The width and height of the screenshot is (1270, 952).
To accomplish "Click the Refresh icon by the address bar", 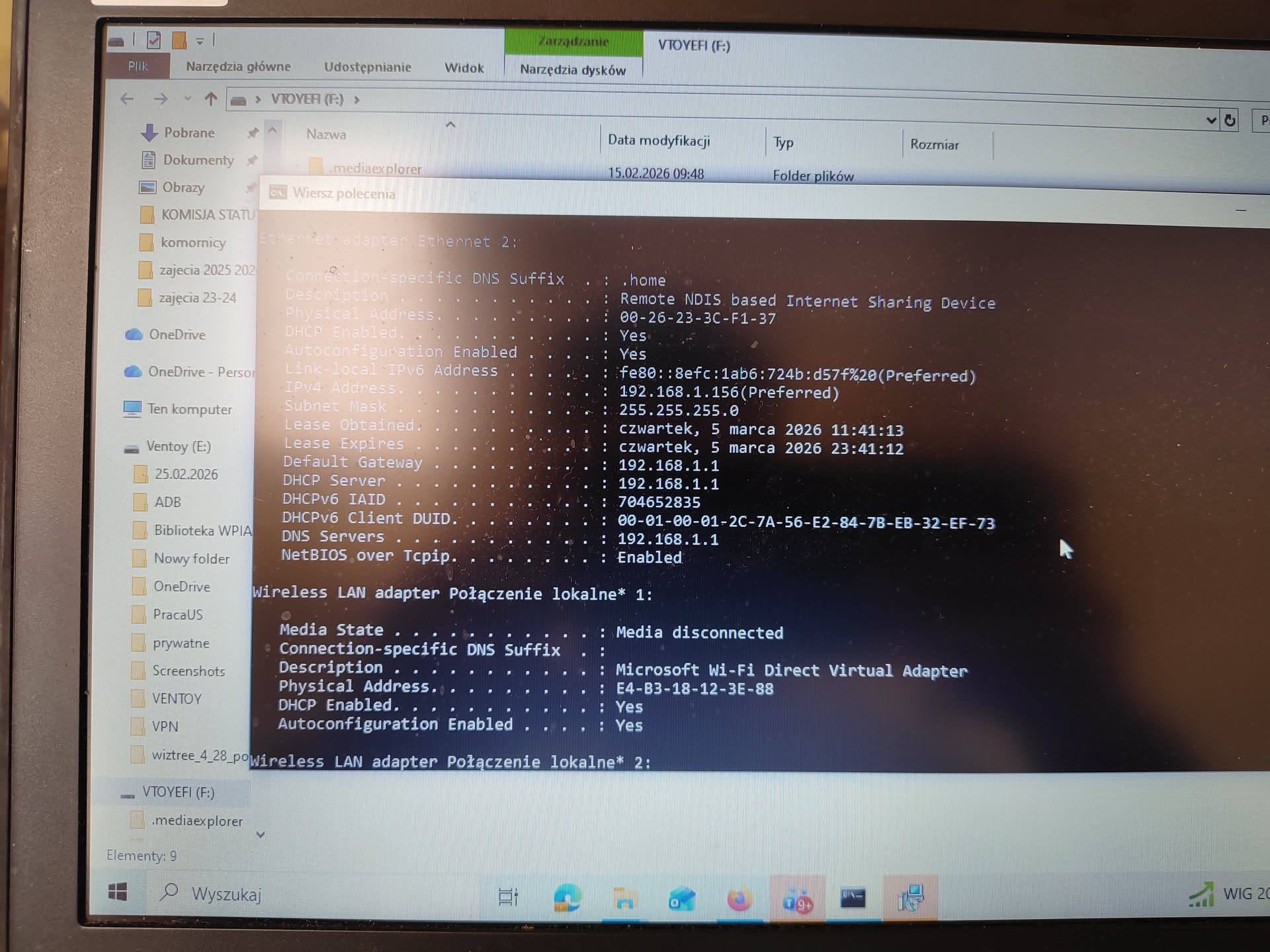I will 1230,120.
